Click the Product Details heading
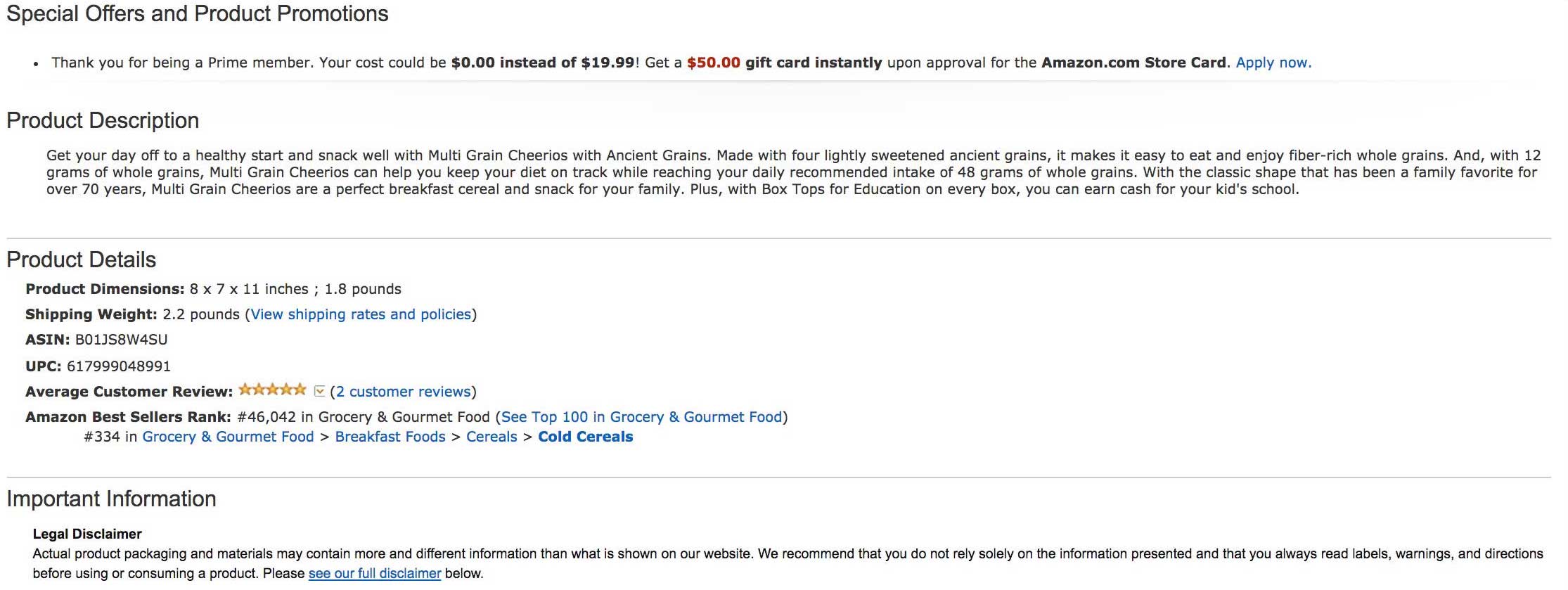 [82, 259]
